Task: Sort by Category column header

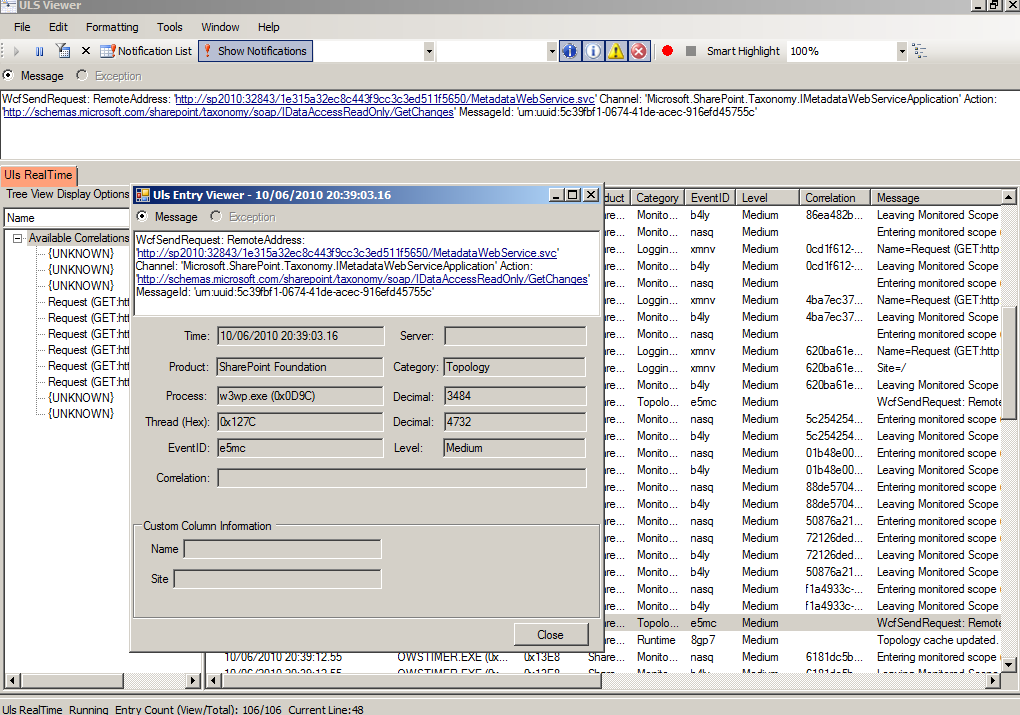Action: tap(657, 198)
